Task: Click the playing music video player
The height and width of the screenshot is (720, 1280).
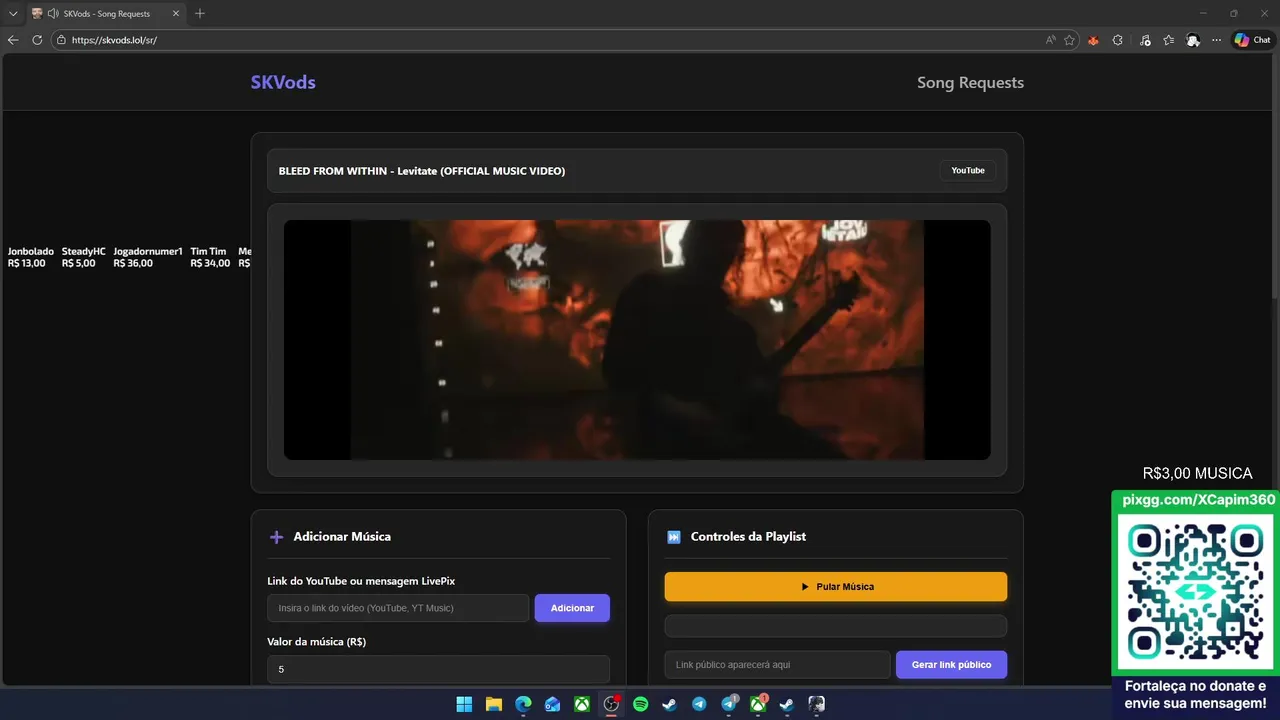Action: [637, 340]
